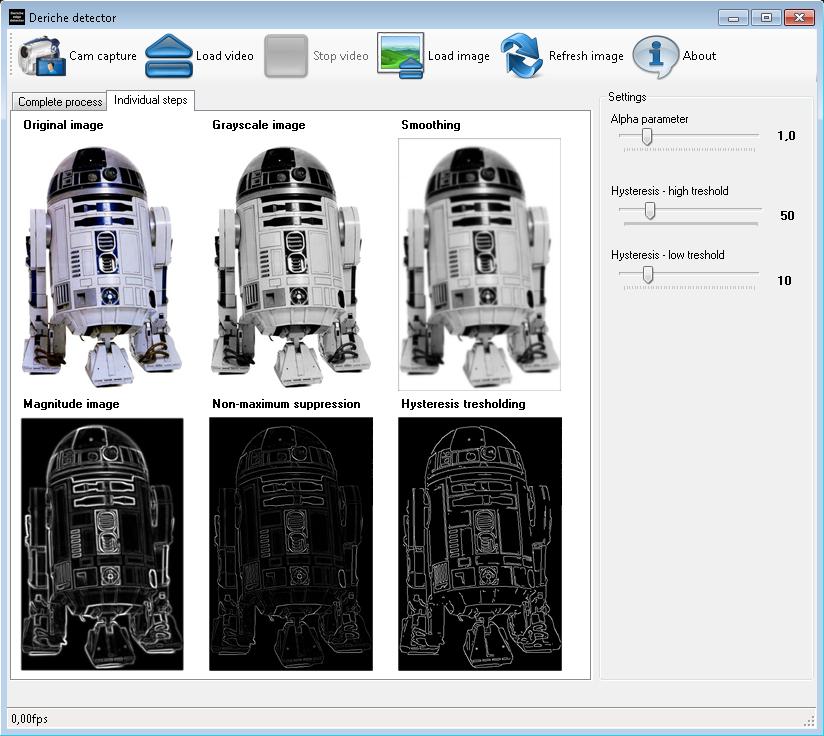Click the Grayscale image heading
This screenshot has width=824, height=736.
coord(259,125)
